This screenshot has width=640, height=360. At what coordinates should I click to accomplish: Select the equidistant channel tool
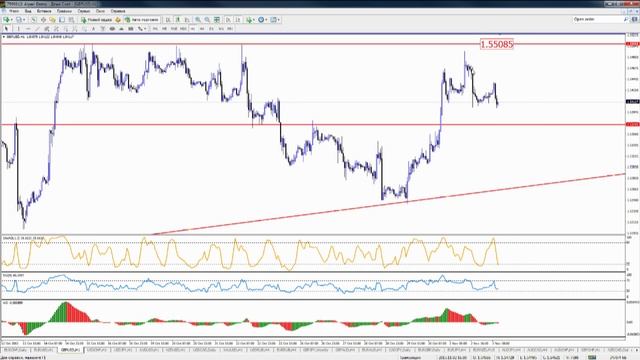point(47,29)
